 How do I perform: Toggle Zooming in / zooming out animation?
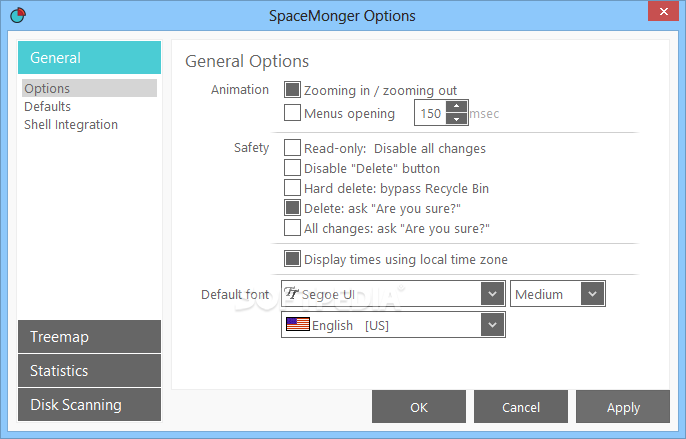click(292, 90)
